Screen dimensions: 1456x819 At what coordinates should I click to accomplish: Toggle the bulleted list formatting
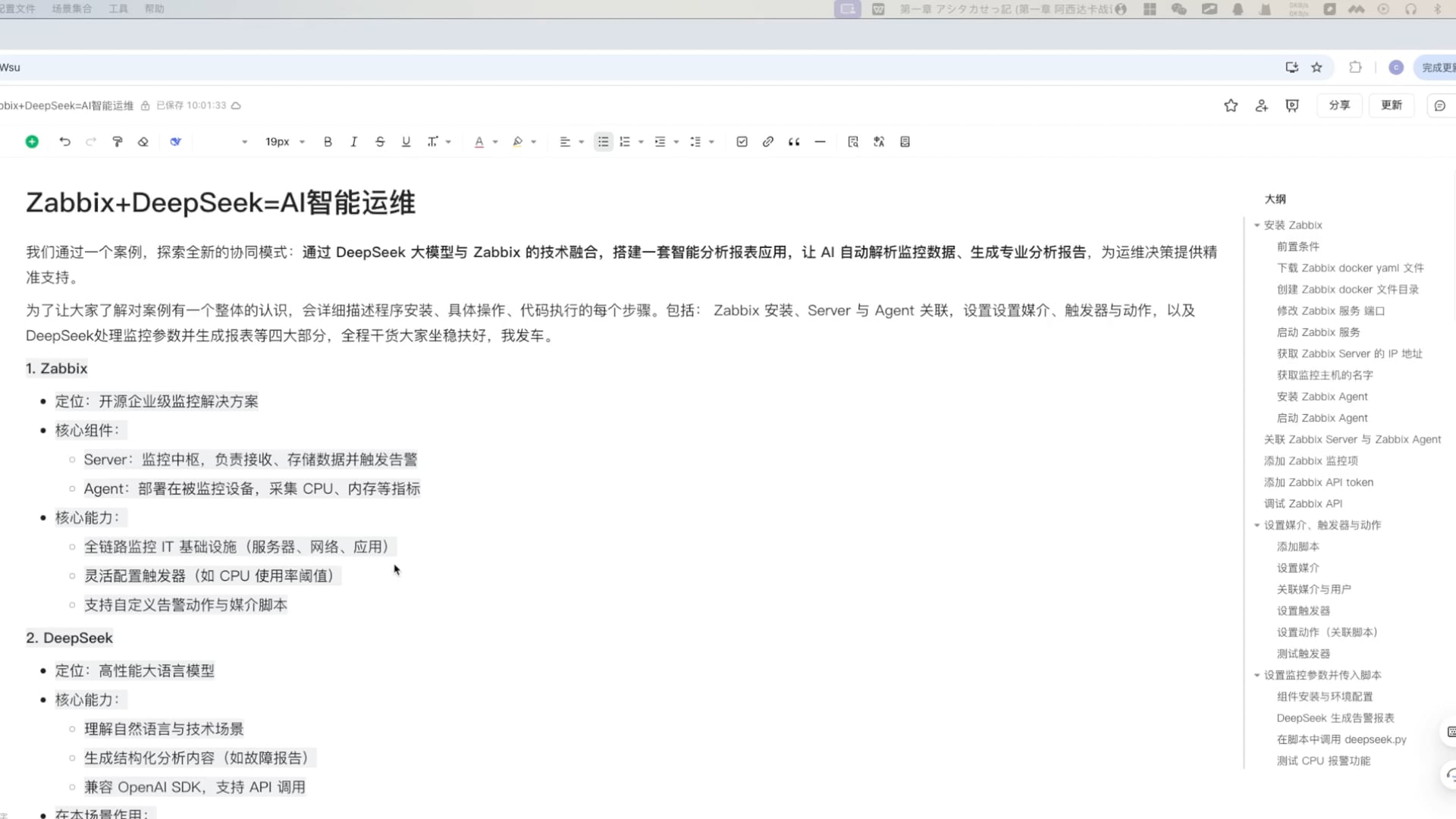[603, 141]
